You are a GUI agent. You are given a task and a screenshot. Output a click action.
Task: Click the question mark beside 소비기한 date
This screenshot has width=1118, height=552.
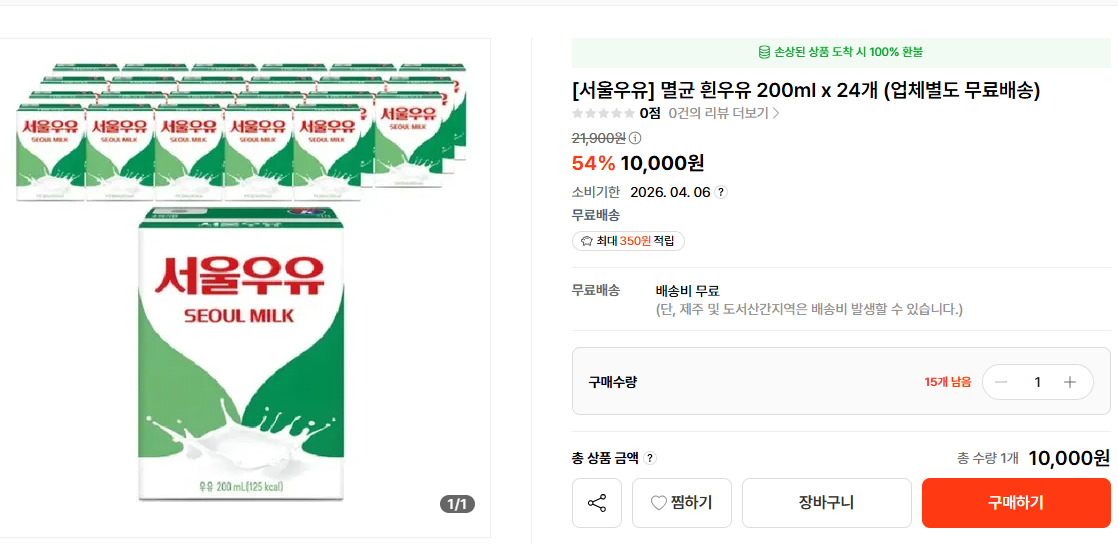coord(721,192)
